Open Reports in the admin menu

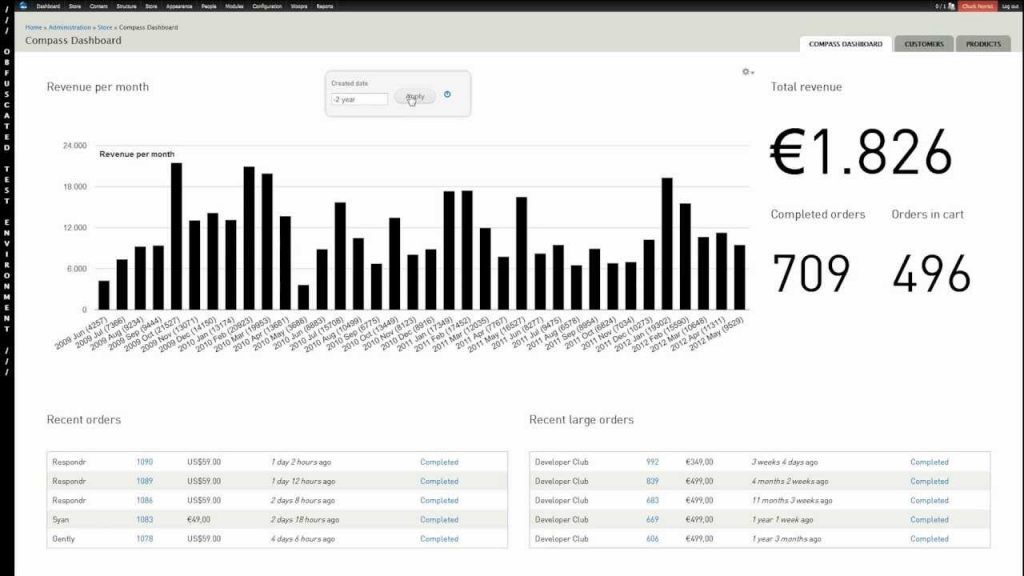(325, 6)
